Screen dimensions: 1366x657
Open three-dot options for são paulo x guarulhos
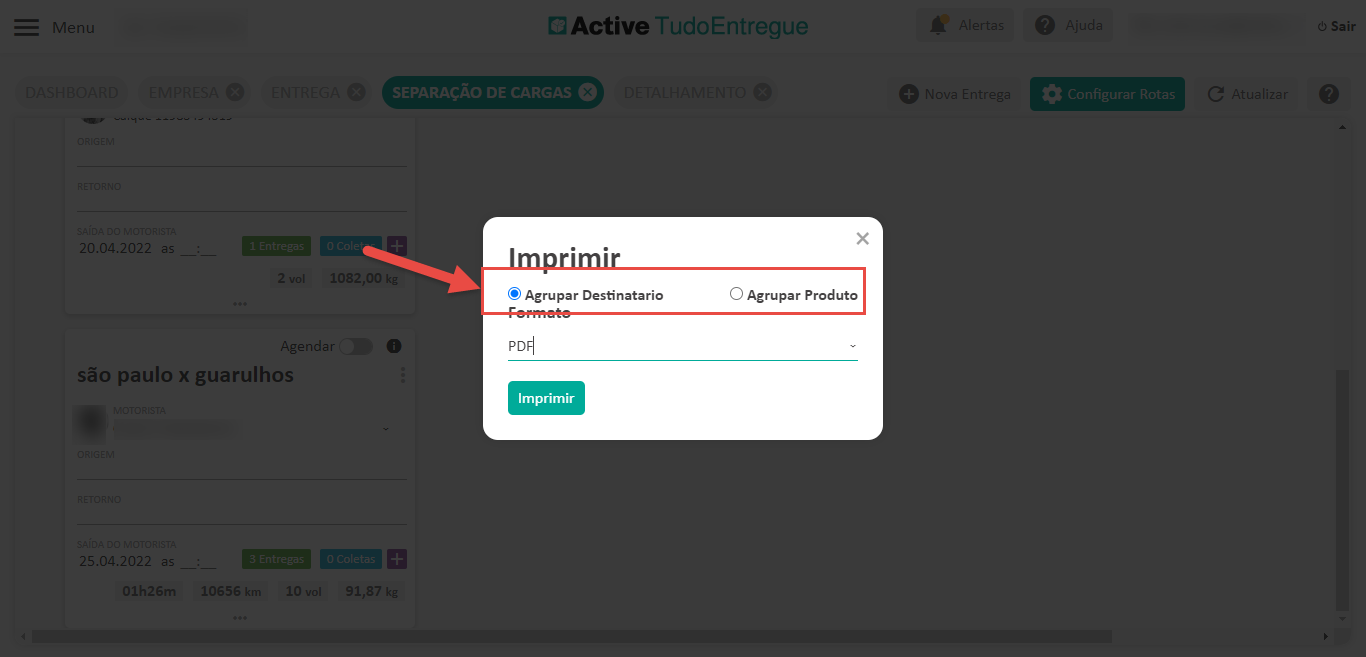click(x=403, y=375)
